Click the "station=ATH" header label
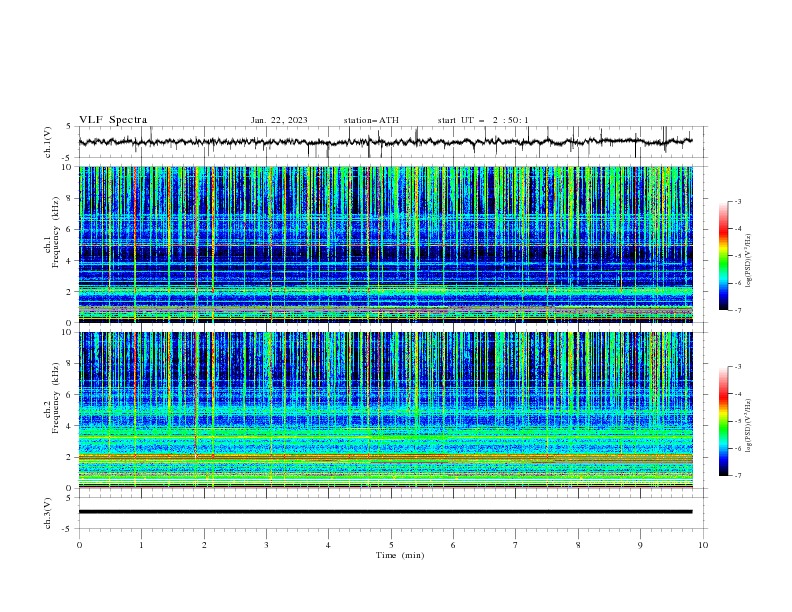 (x=371, y=120)
